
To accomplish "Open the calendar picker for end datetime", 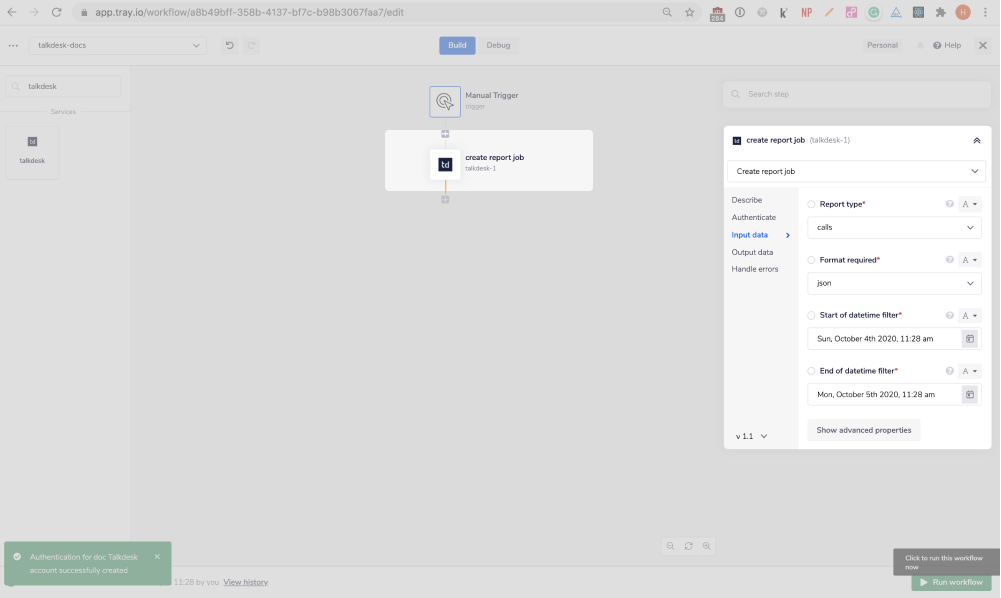I will point(968,394).
